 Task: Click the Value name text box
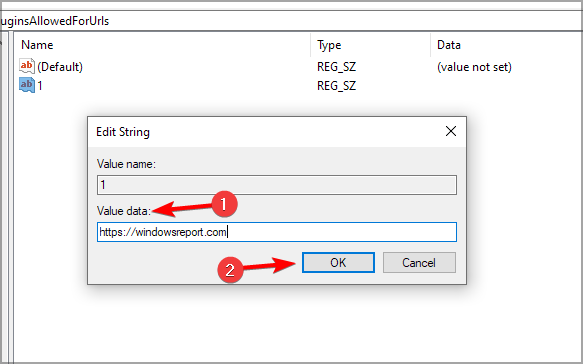click(x=277, y=185)
